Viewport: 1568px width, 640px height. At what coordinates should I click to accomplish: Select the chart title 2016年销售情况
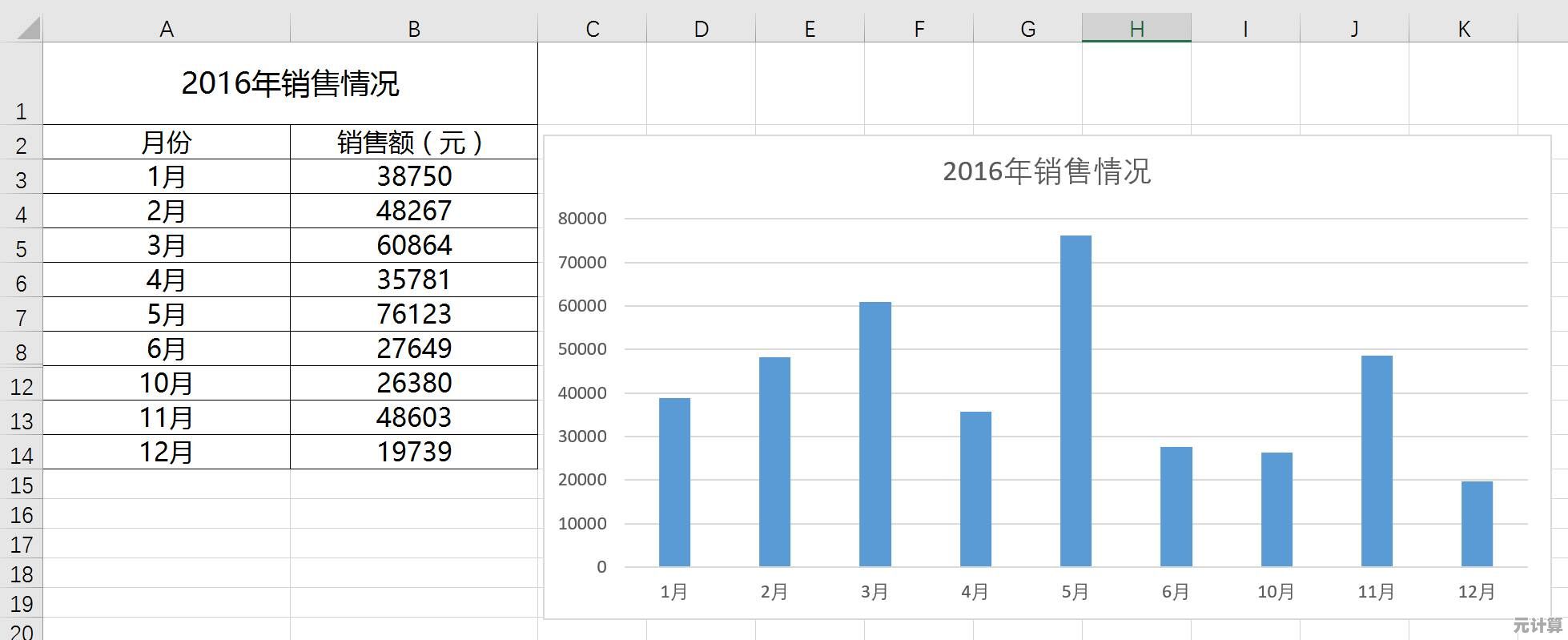(1046, 171)
